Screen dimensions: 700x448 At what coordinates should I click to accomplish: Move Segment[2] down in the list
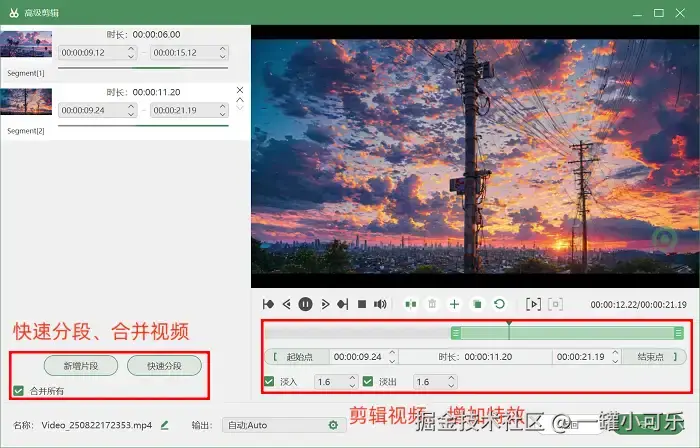point(240,108)
